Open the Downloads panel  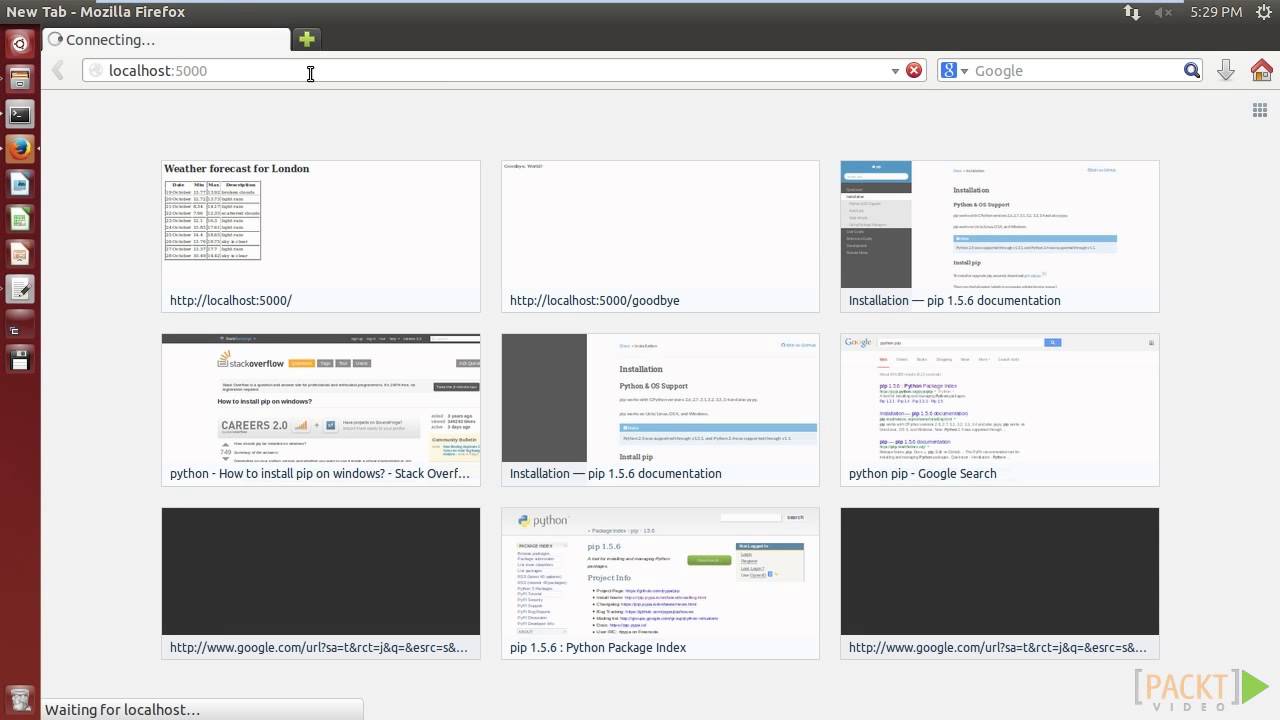1226,70
